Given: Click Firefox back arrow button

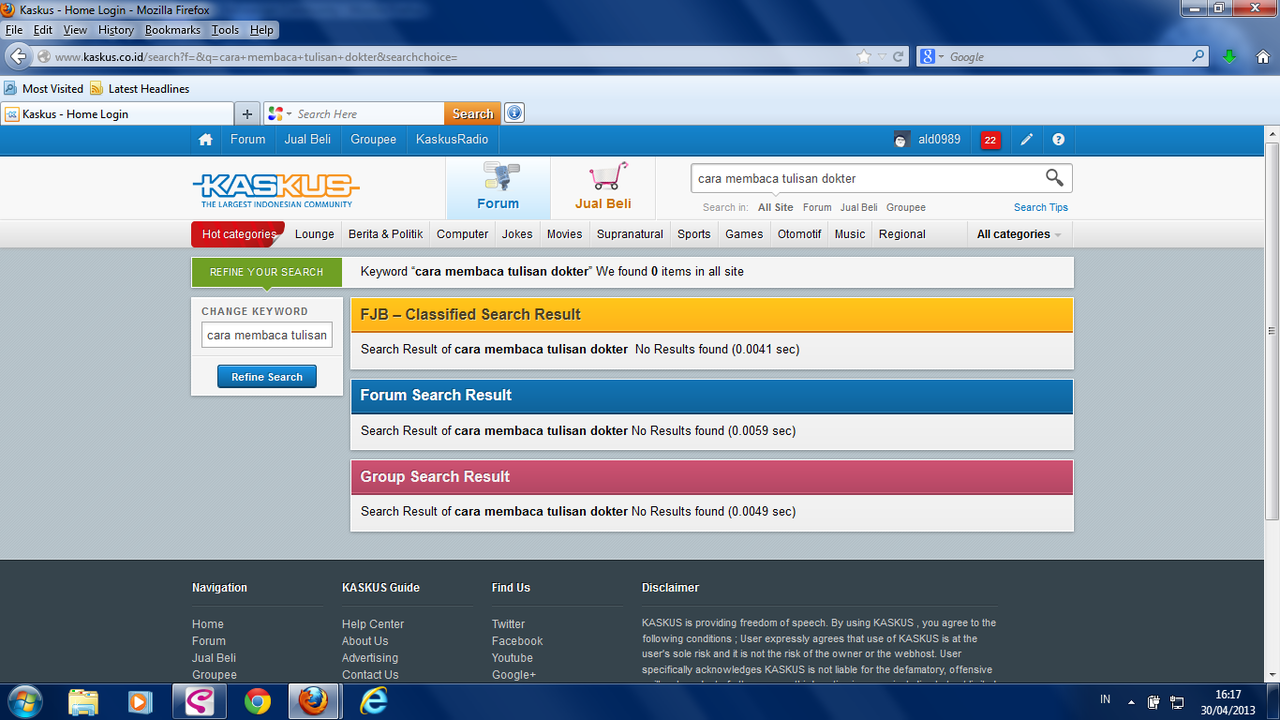Looking at the screenshot, I should click(18, 57).
